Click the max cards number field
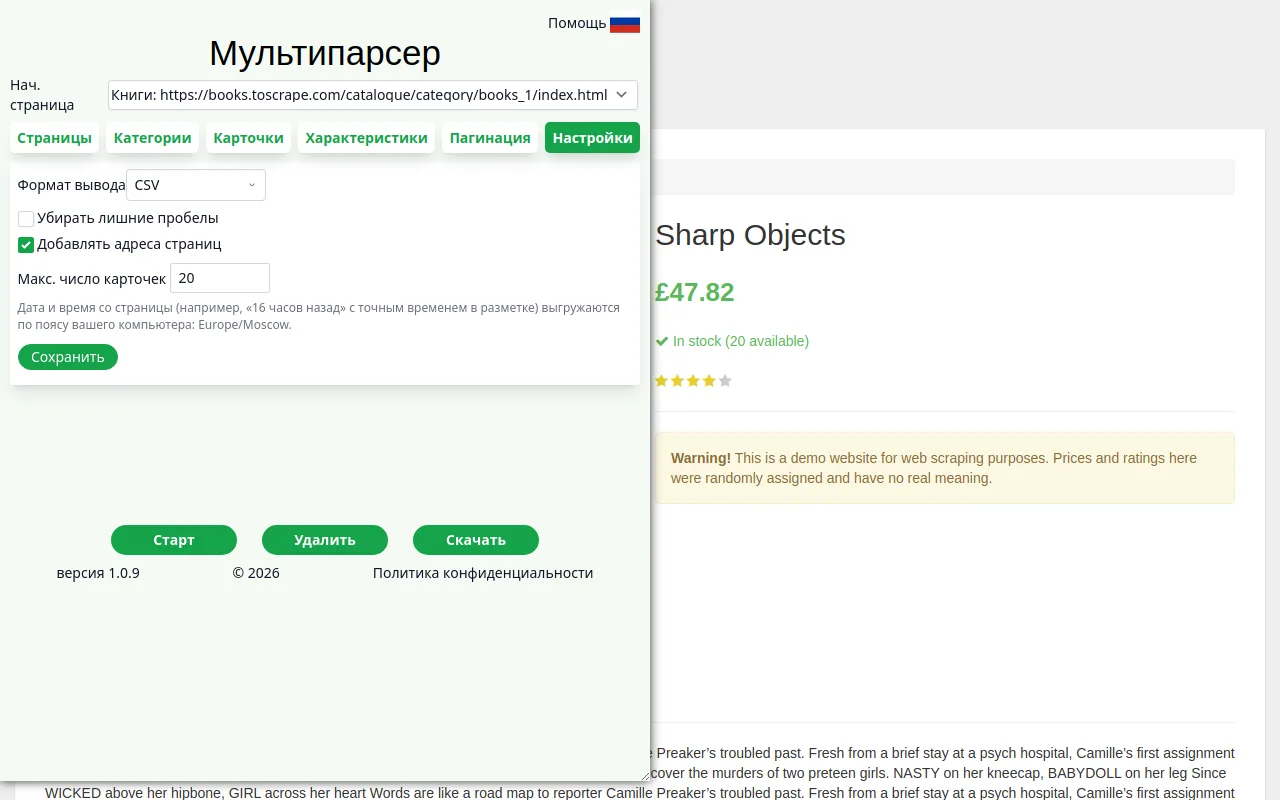Image resolution: width=1280 pixels, height=800 pixels. 220,278
